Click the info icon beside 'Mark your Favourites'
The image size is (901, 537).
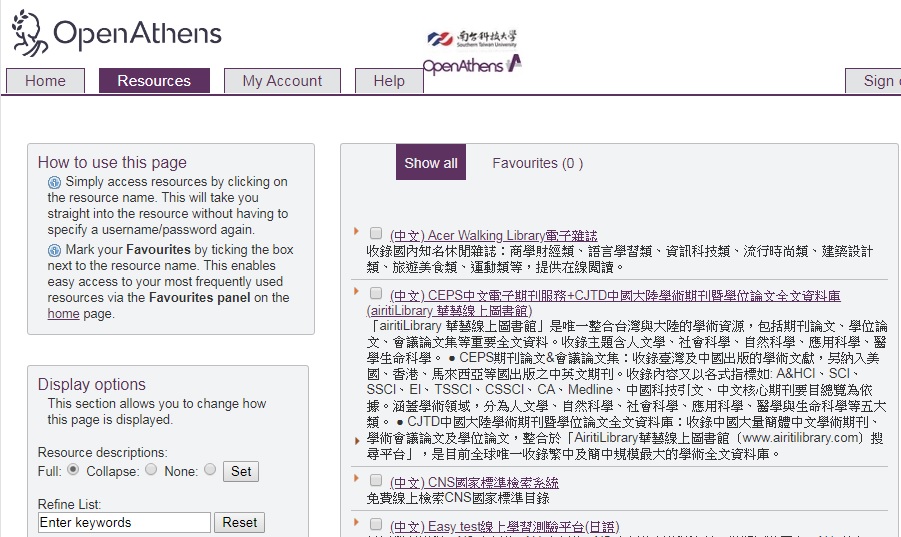pos(54,250)
